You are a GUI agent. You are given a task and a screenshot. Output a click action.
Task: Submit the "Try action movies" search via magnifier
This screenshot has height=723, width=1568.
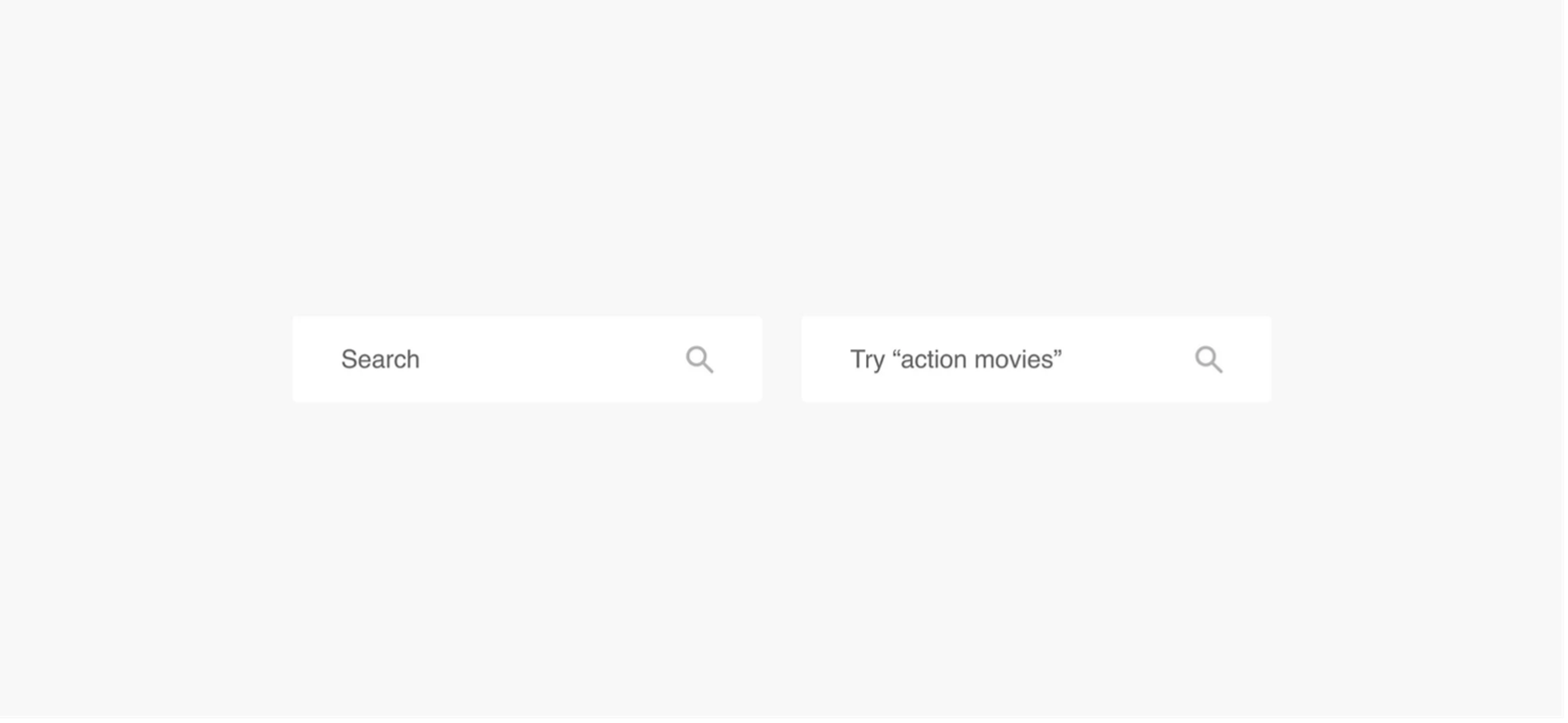tap(1210, 360)
